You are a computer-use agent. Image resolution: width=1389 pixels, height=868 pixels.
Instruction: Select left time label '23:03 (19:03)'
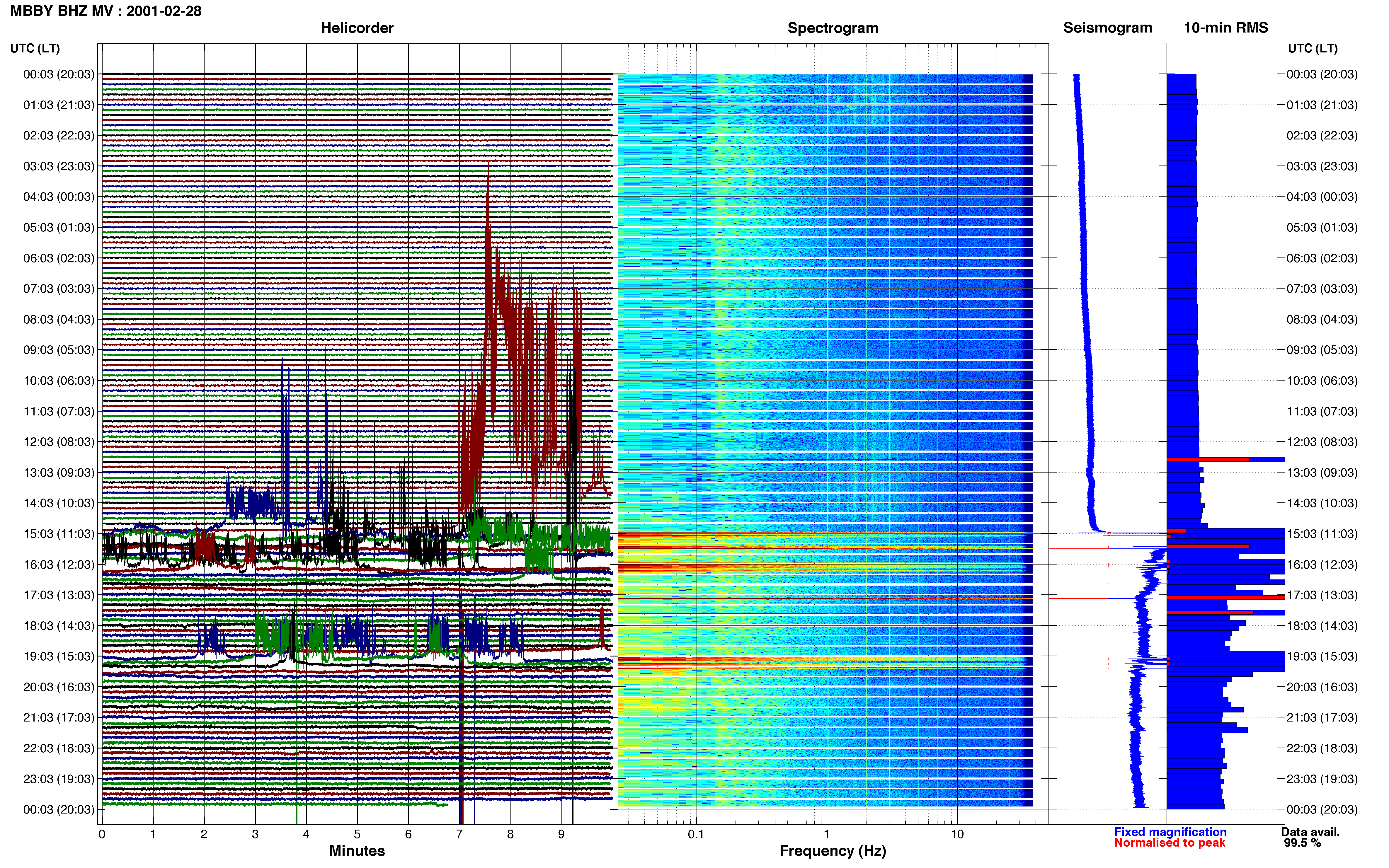(59, 779)
